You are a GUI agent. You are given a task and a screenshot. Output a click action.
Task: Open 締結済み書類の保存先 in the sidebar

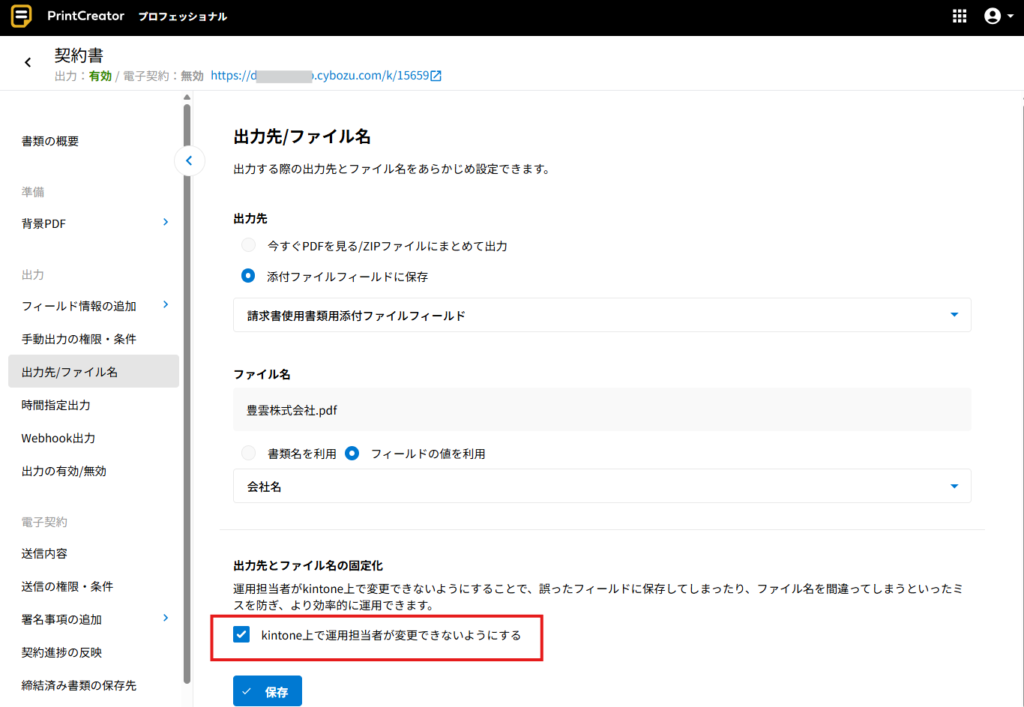pos(79,686)
